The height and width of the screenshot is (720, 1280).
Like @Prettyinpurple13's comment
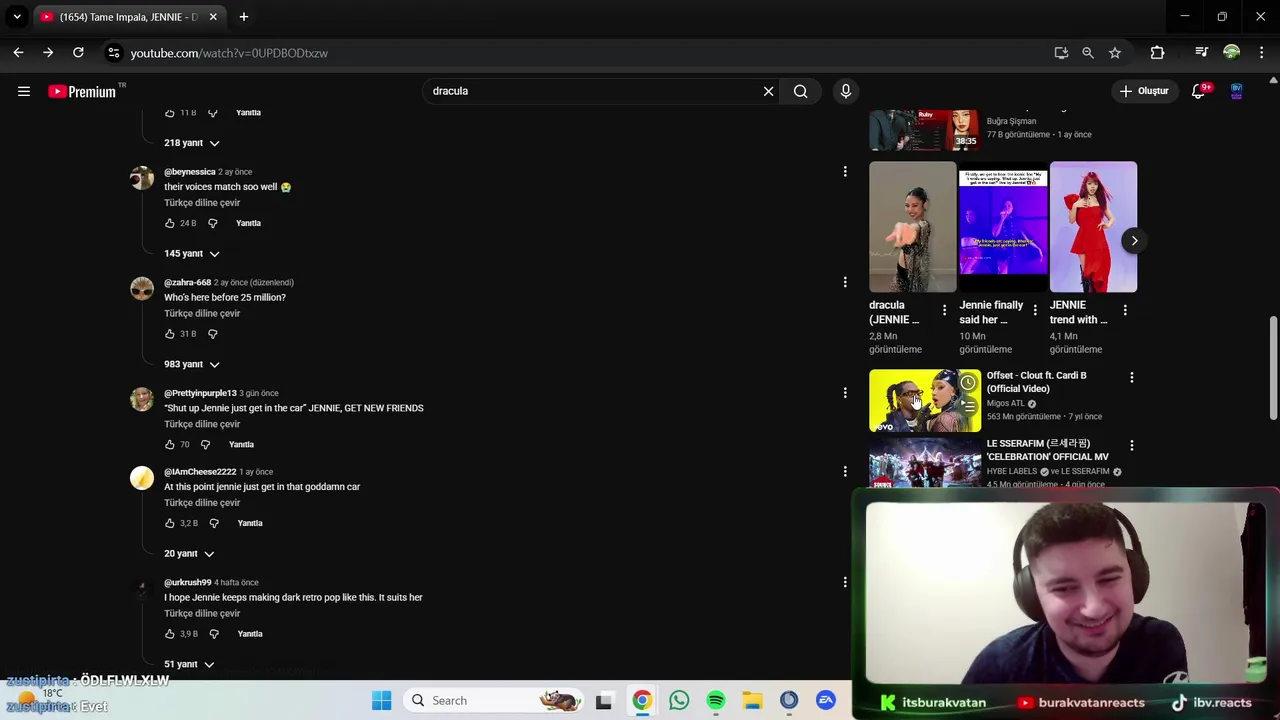169,444
